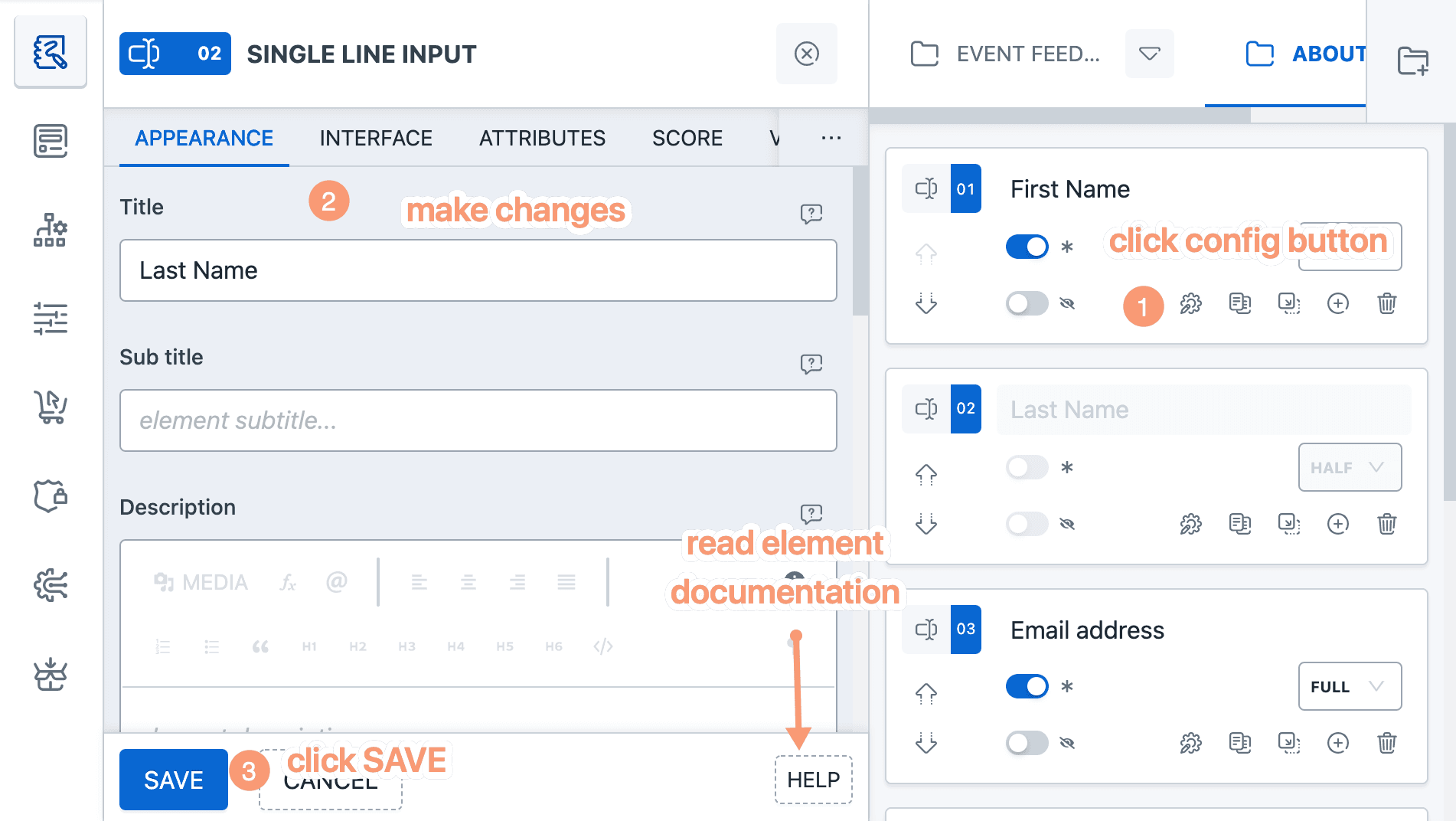Image resolution: width=1456 pixels, height=821 pixels.
Task: Add element after First Name
Action: (x=1338, y=303)
